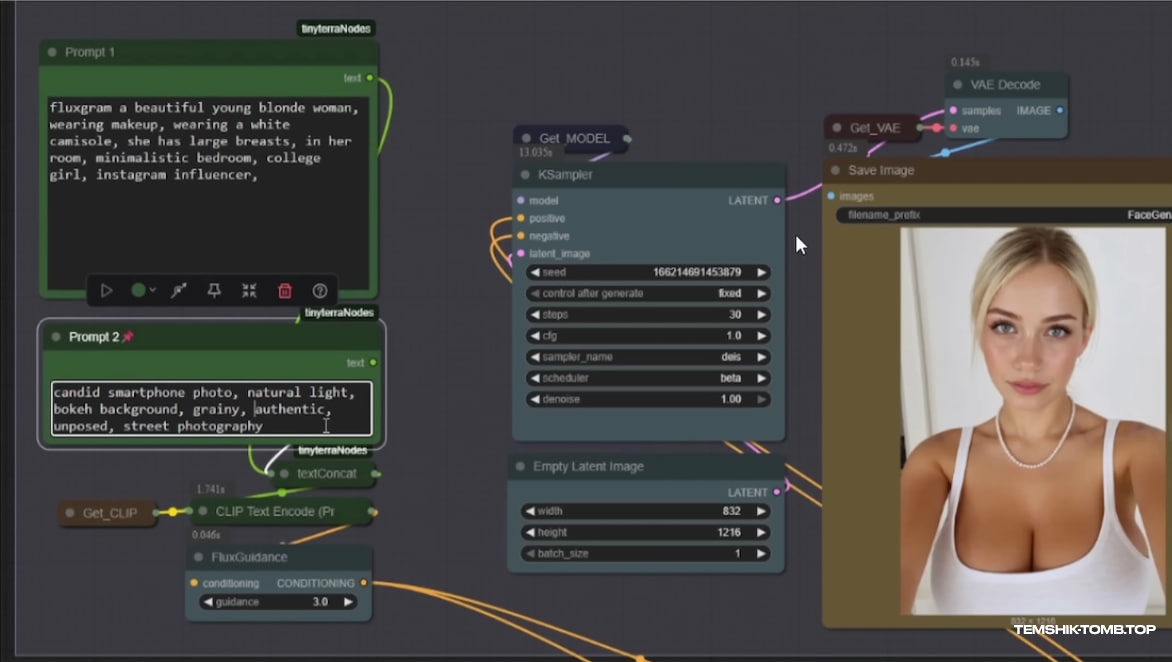Screen dimensions: 1172x662
Task: Increase FluxGuidance guidance with the right arrow
Action: (348, 602)
